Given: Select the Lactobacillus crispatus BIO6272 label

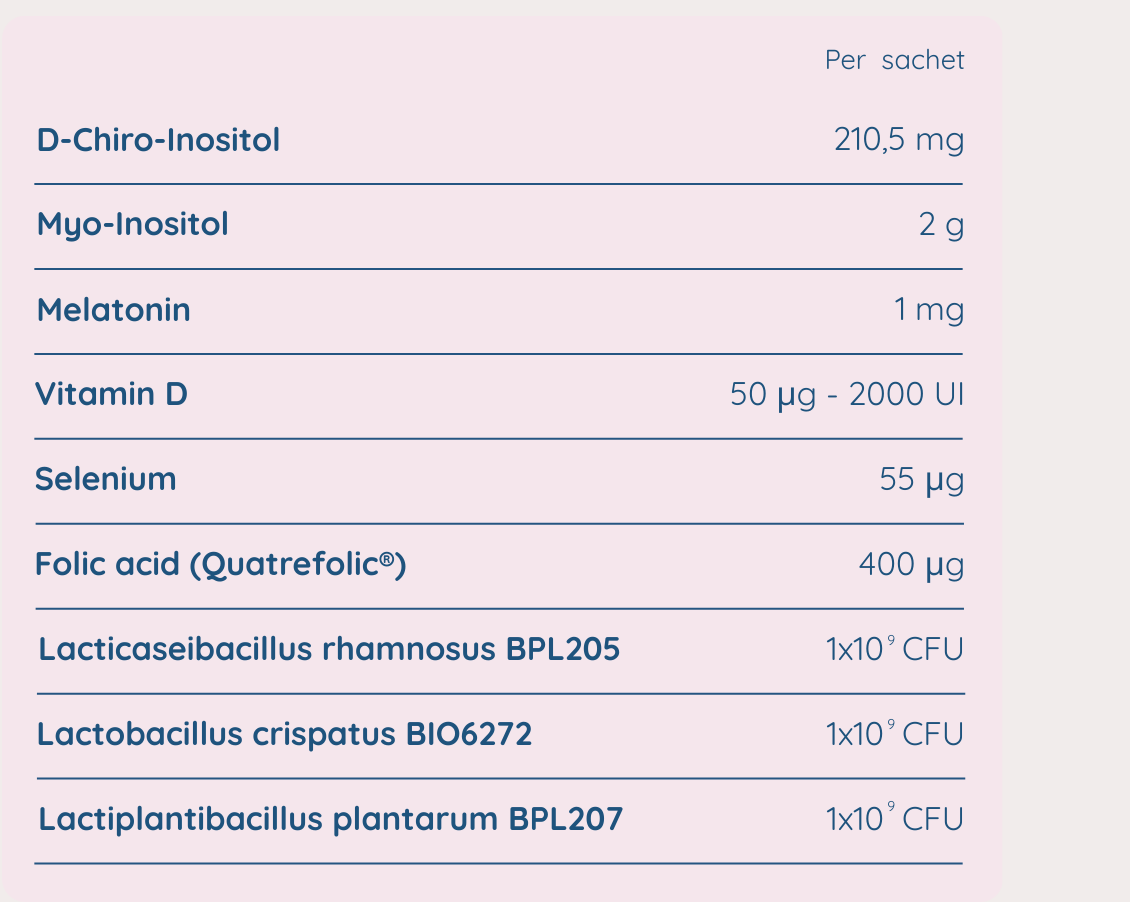Looking at the screenshot, I should [x=284, y=735].
